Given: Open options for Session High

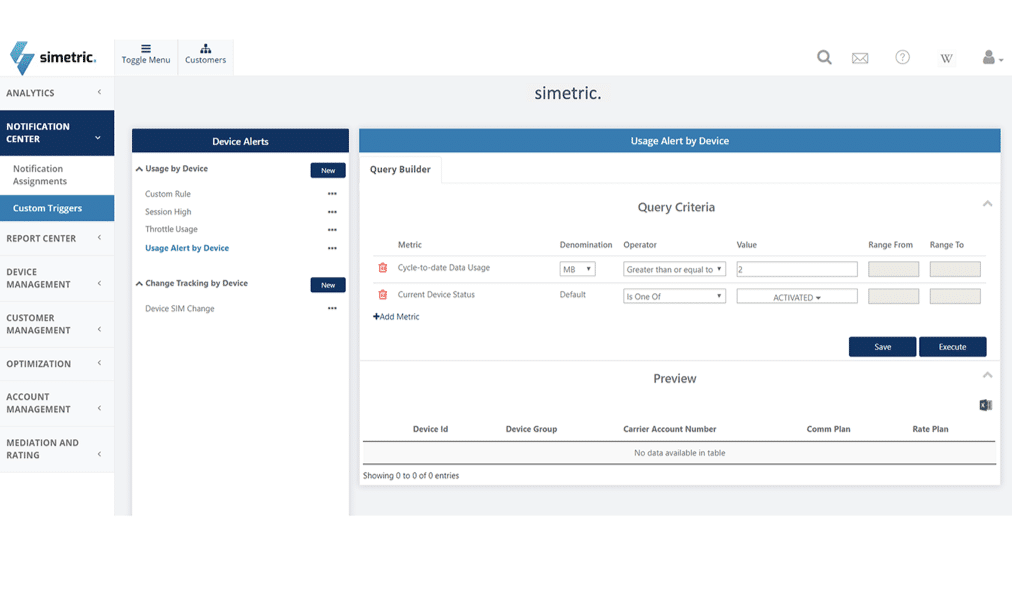Looking at the screenshot, I should [x=332, y=212].
